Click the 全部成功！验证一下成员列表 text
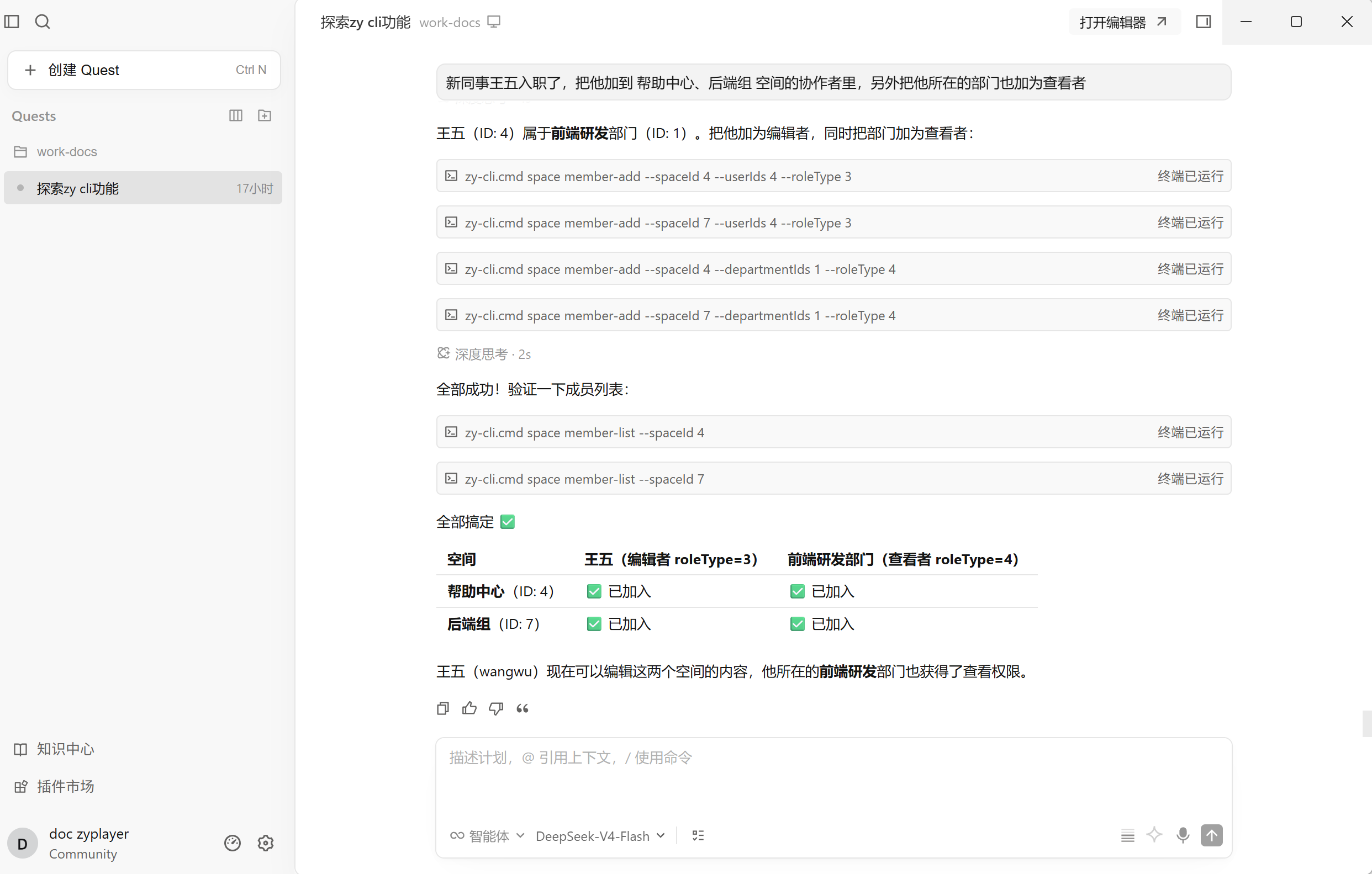The height and width of the screenshot is (874, 1372). point(533,389)
